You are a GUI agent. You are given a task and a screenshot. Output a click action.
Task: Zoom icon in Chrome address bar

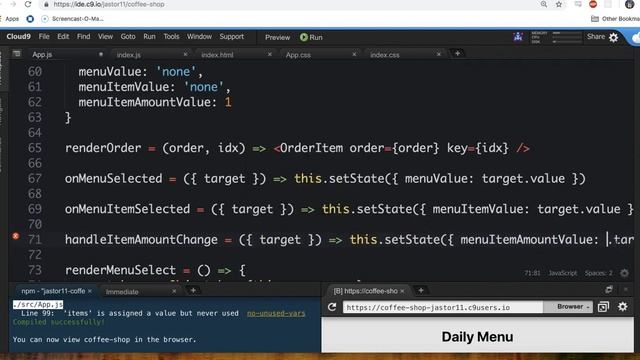coord(544,4)
